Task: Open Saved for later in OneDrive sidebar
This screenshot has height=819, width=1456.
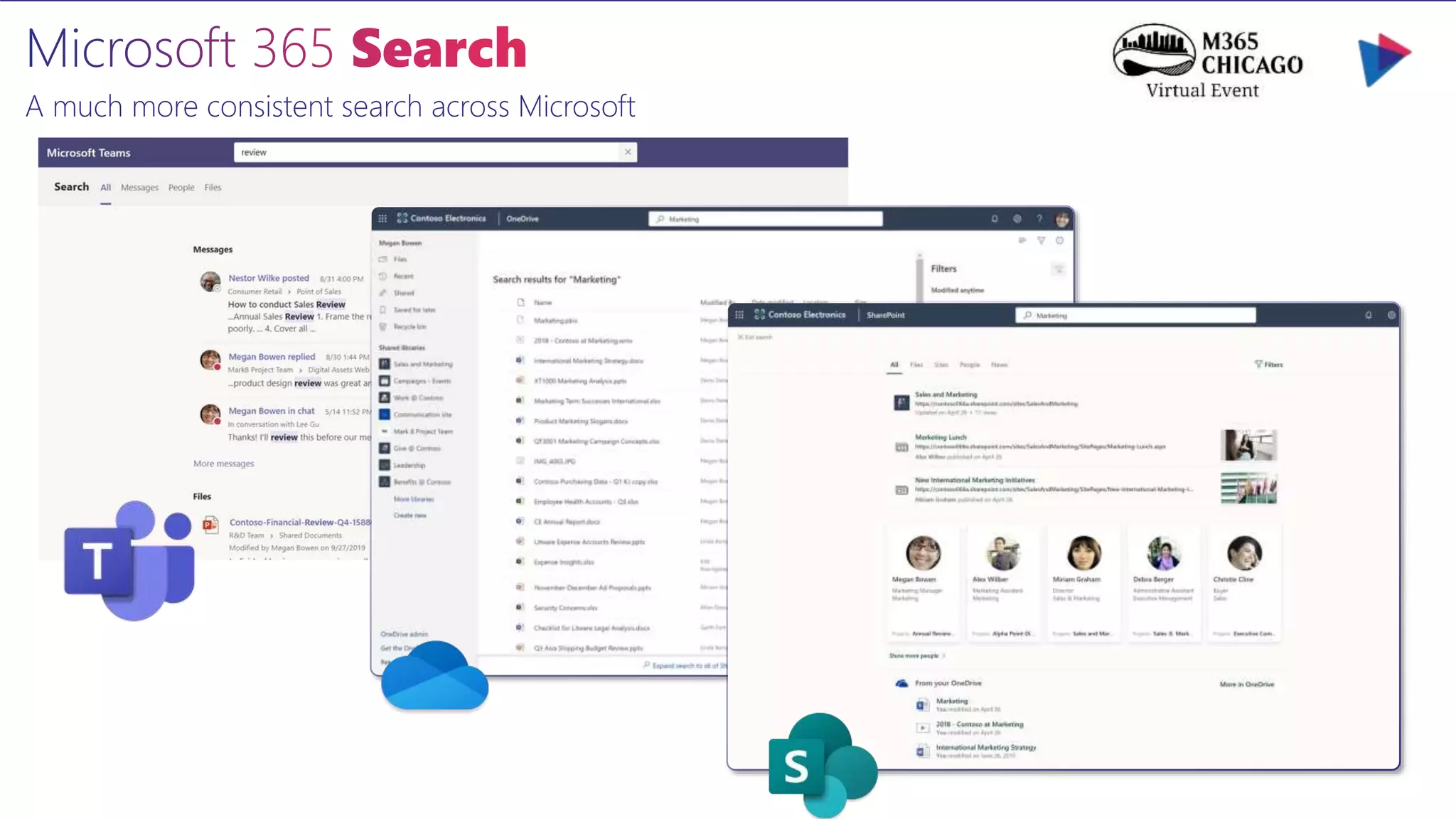Action: [414, 310]
